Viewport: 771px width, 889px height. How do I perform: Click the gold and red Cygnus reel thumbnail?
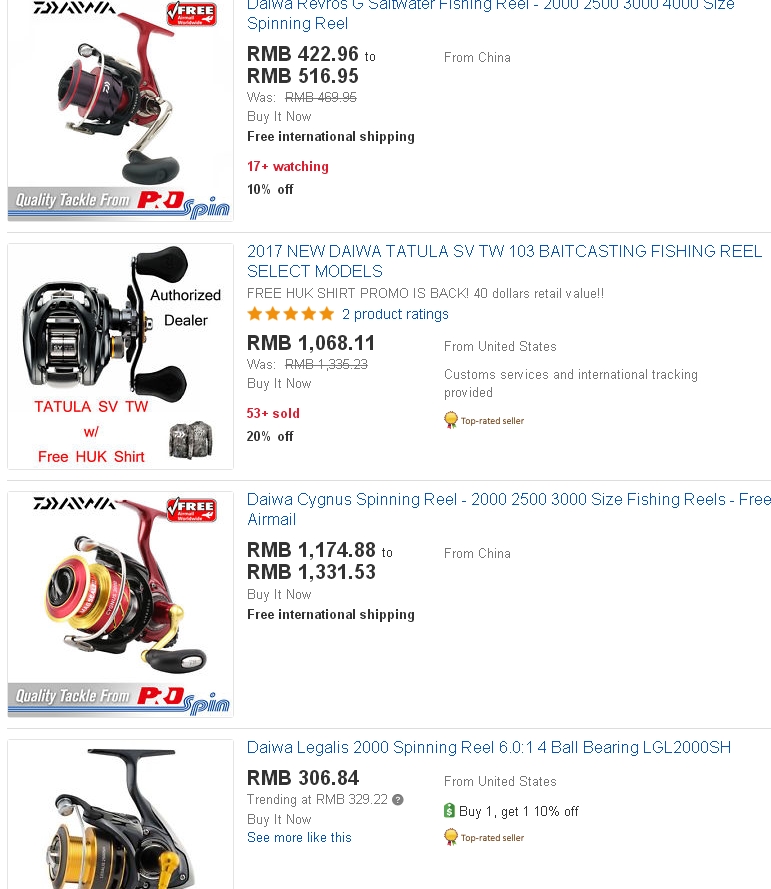pyautogui.click(x=120, y=604)
